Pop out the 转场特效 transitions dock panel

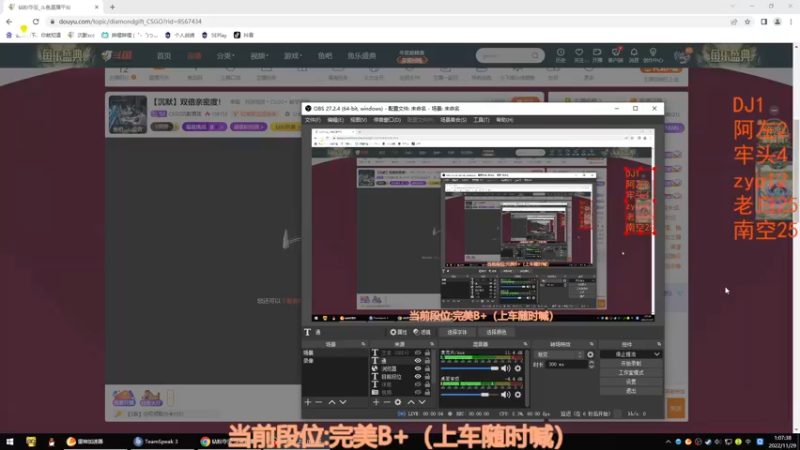click(592, 344)
